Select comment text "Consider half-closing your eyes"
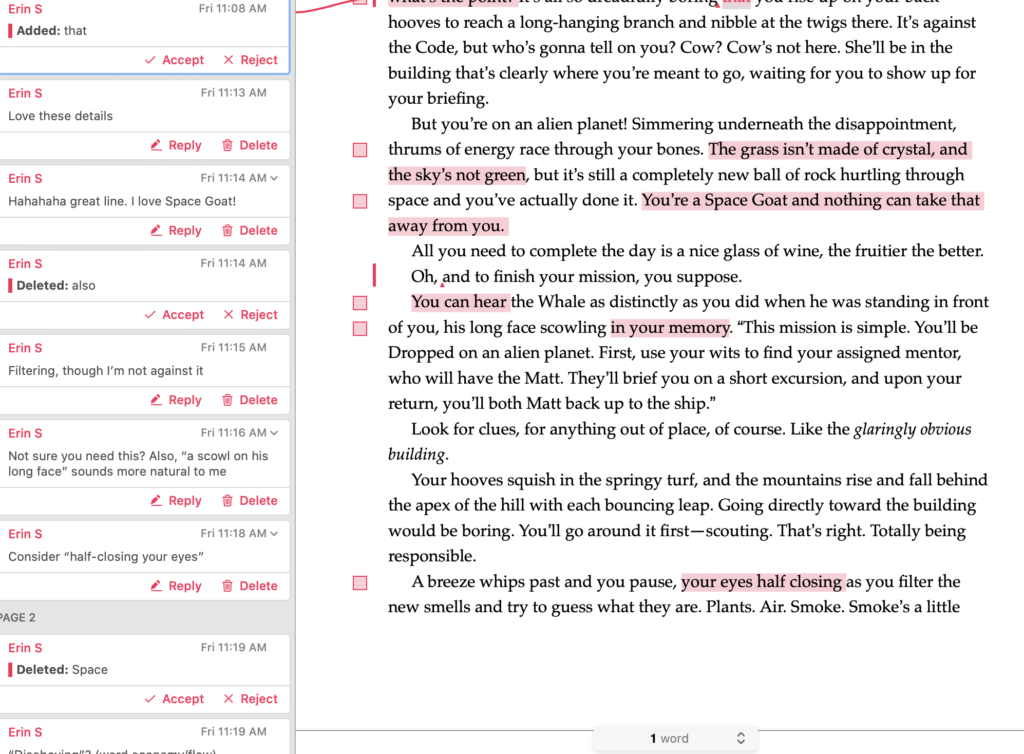The image size is (1024, 754). (106, 557)
